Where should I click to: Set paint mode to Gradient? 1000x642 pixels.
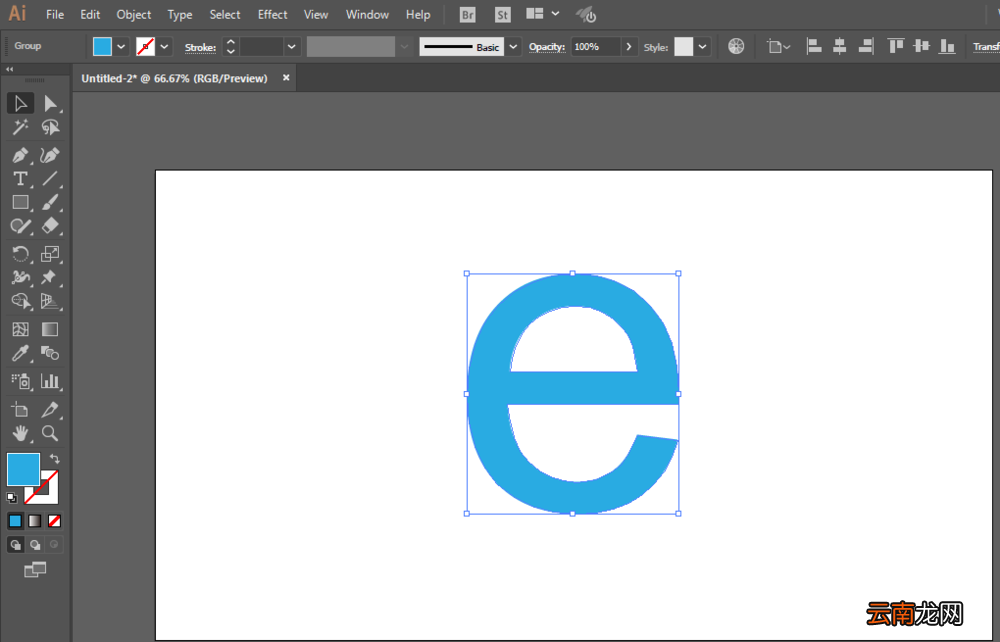[35, 521]
